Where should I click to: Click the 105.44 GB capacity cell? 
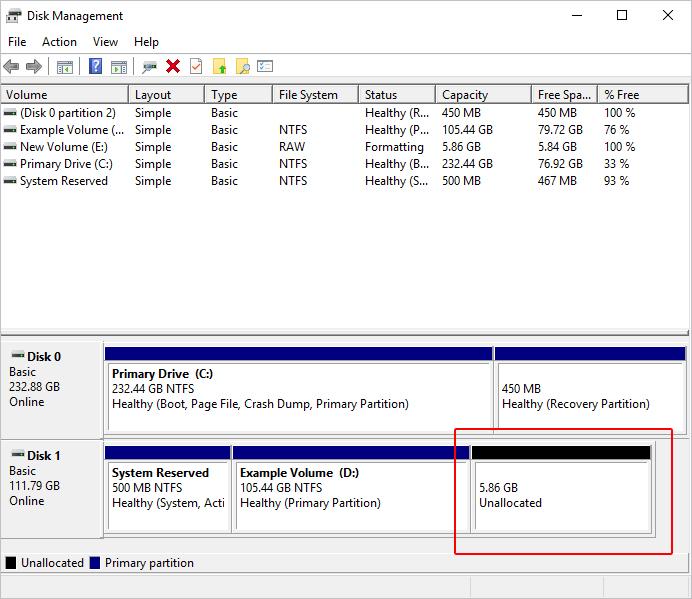click(x=467, y=130)
